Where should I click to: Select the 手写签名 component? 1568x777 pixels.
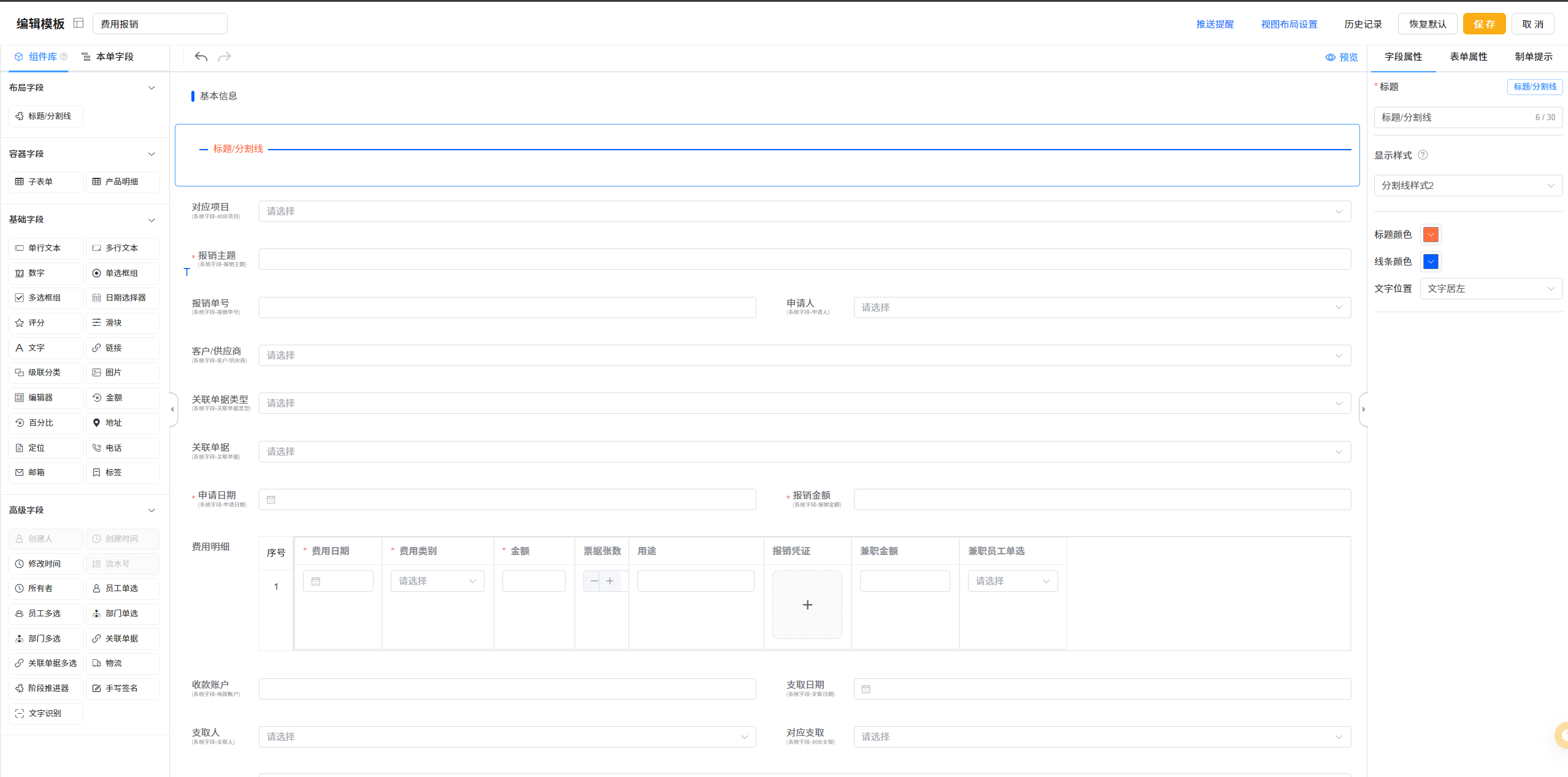[x=123, y=688]
